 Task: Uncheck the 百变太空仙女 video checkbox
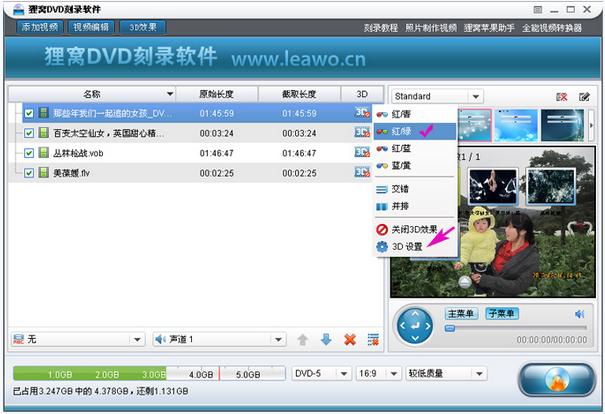coord(29,133)
